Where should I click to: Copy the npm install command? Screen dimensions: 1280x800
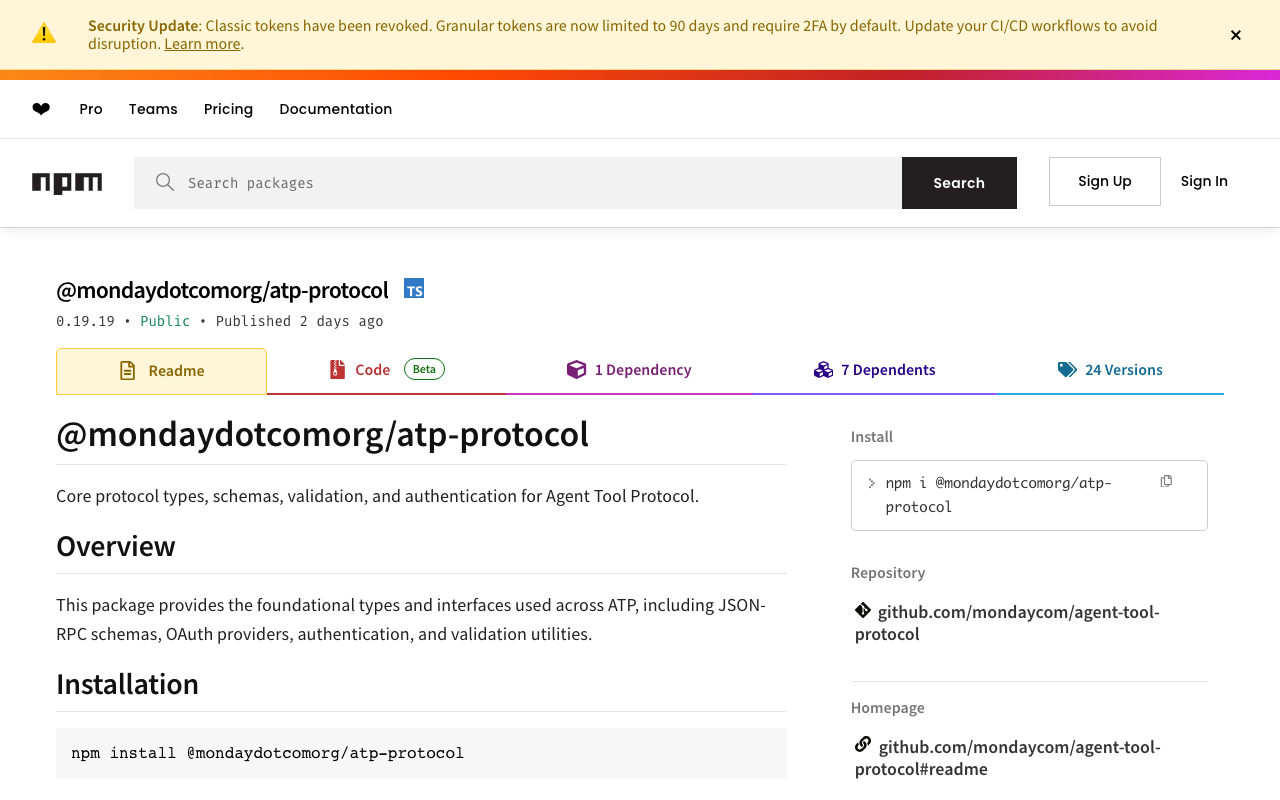click(x=1166, y=482)
